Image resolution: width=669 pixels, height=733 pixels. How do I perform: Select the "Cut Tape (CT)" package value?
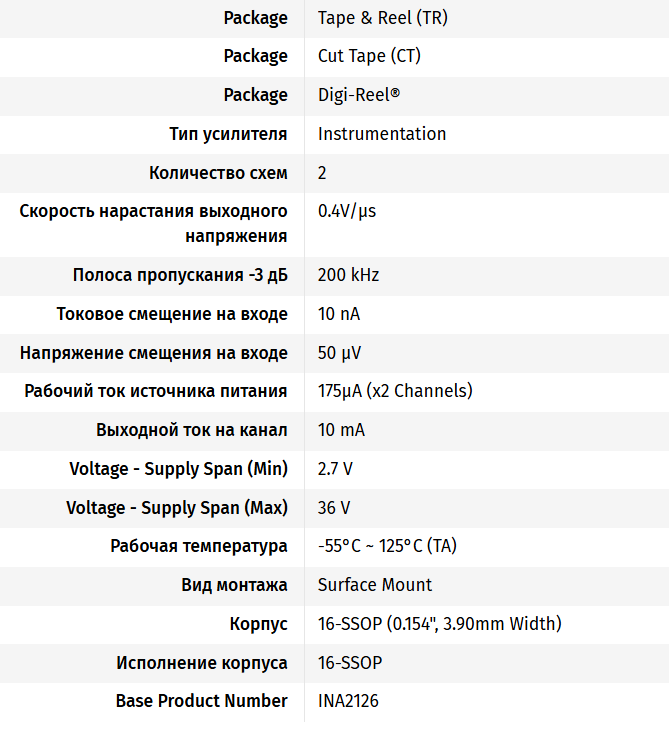coord(369,56)
